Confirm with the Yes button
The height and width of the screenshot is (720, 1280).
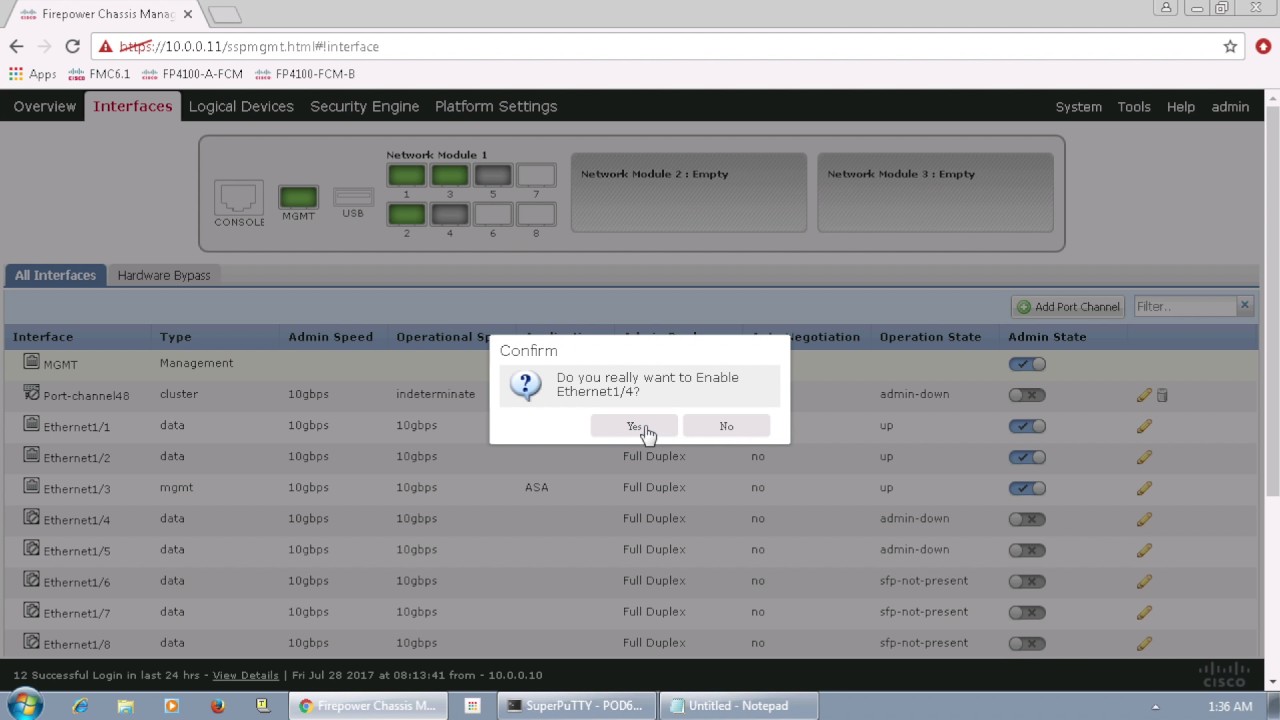[634, 426]
